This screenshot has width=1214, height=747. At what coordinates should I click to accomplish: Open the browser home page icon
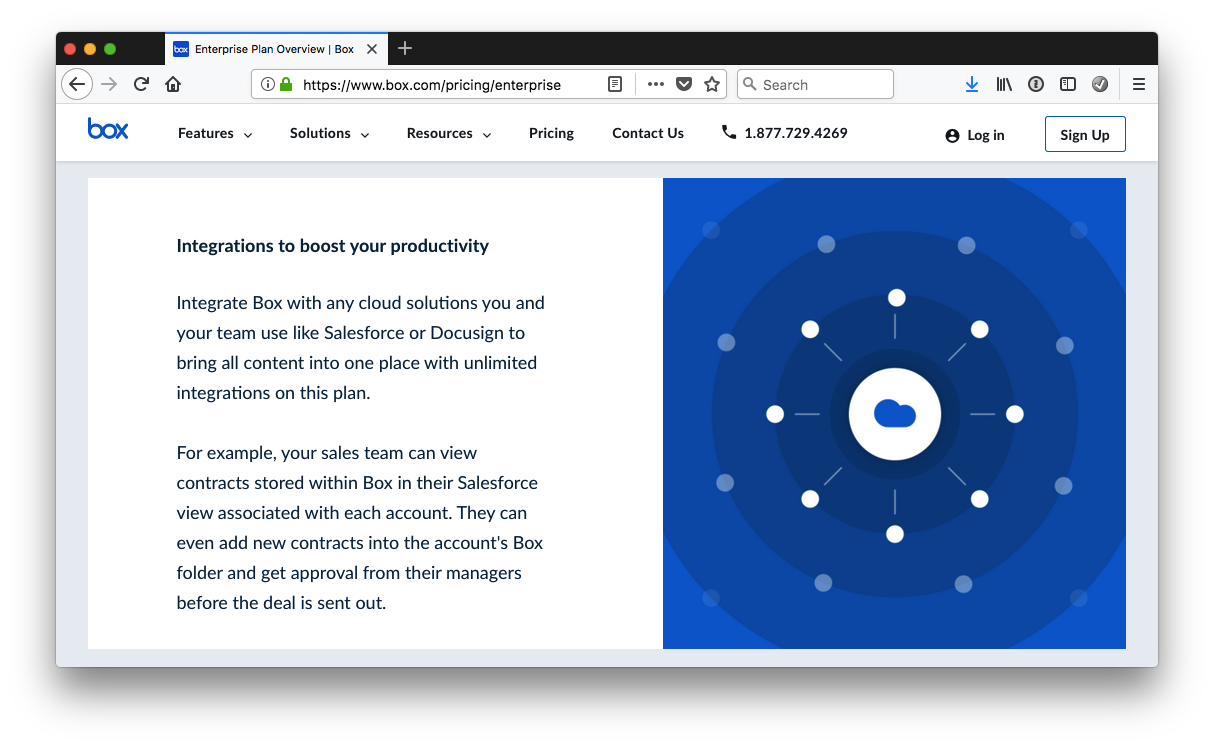(173, 84)
